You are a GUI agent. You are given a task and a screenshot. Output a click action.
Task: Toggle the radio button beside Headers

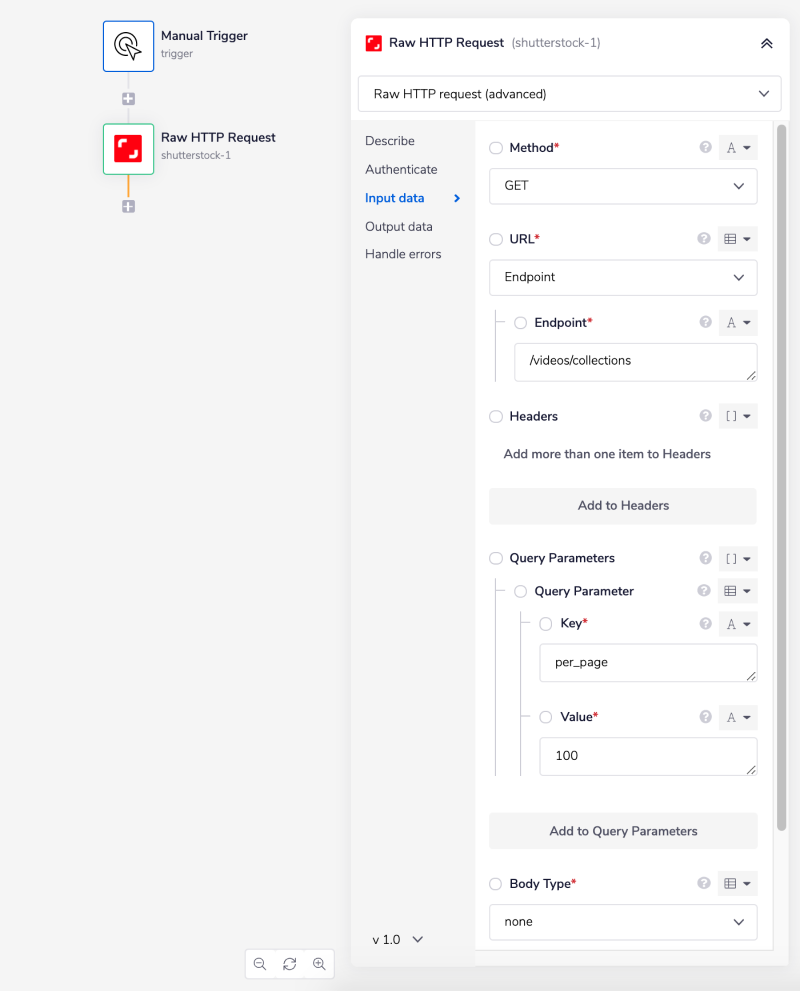point(496,416)
